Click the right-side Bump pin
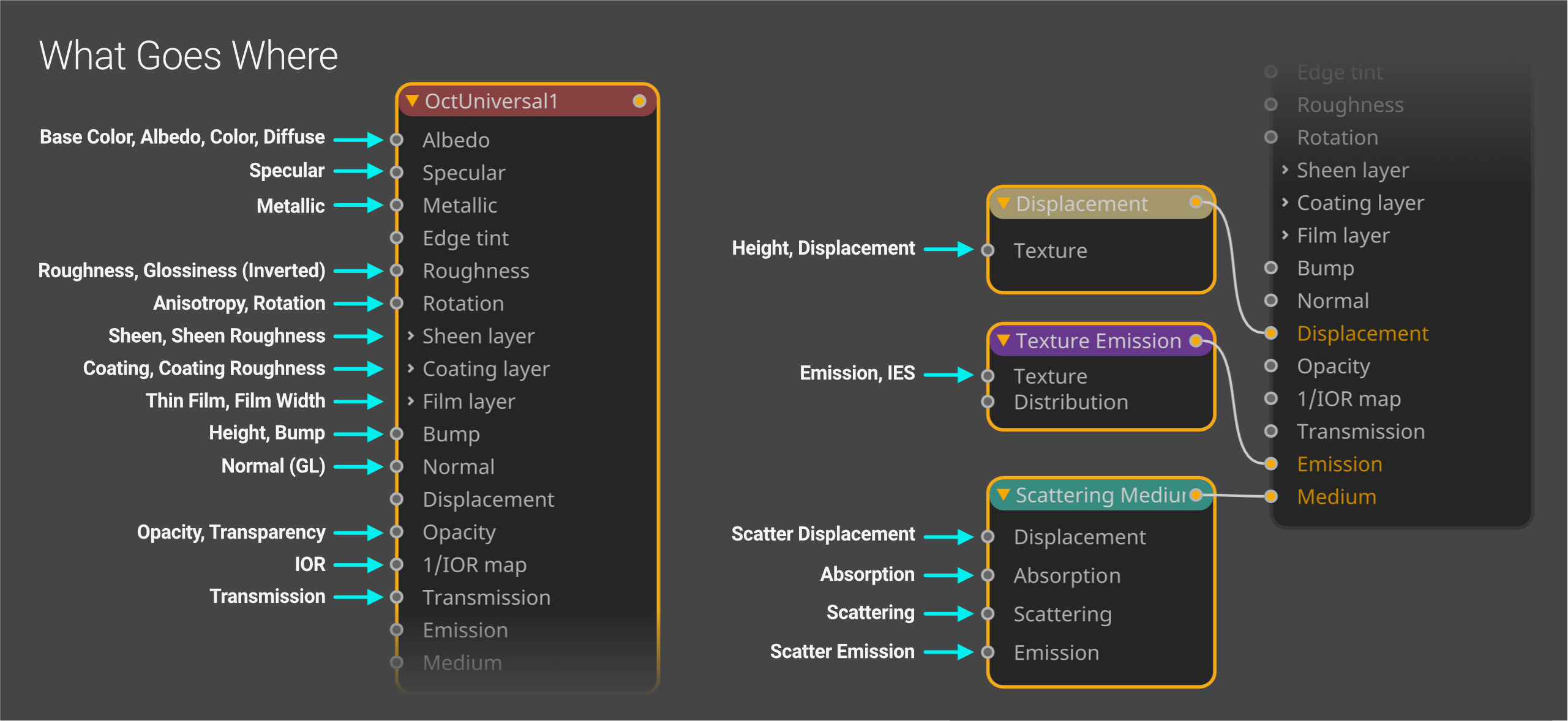Screen dimensions: 1568x721 (1271, 267)
